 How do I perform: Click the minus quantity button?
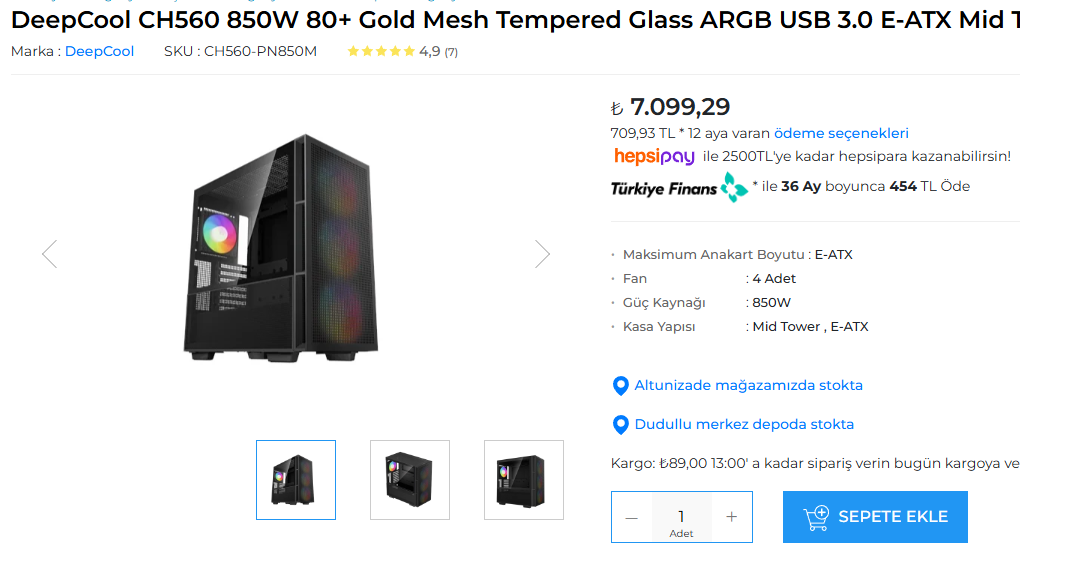tap(631, 517)
